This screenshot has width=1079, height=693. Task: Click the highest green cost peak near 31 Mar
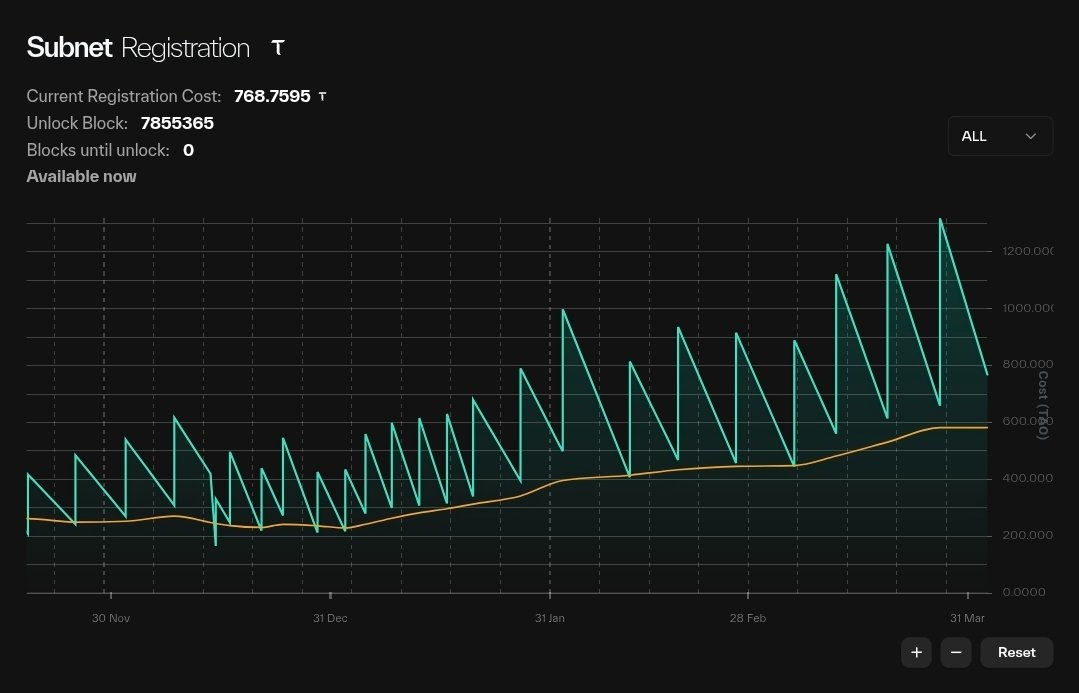click(x=941, y=219)
